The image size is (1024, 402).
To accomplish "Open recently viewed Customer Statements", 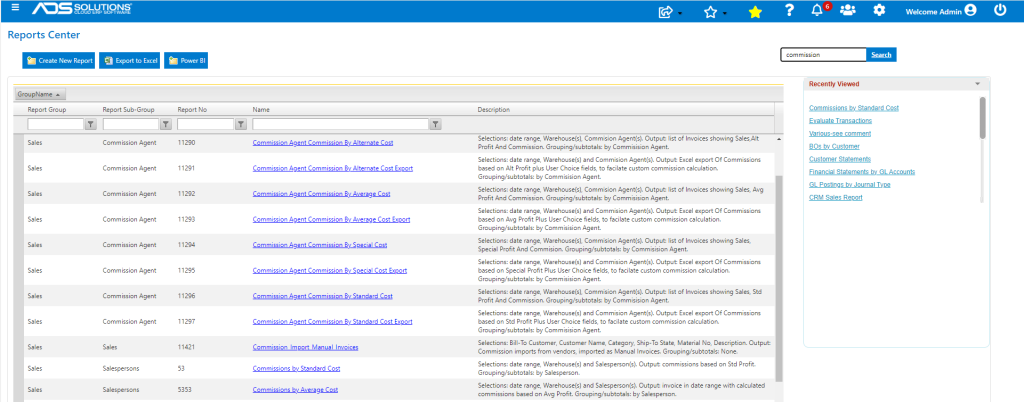I will (x=839, y=159).
